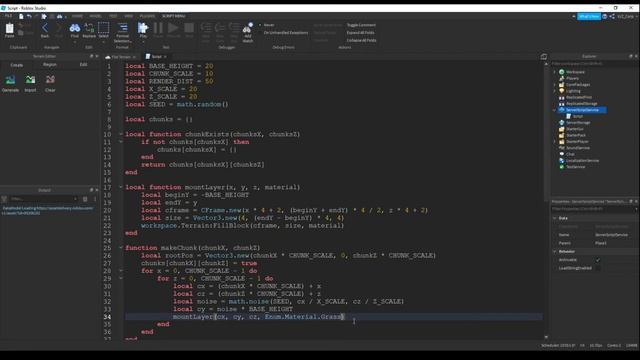
Task: Close the Explorer panel
Action: pyautogui.click(x=636, y=56)
